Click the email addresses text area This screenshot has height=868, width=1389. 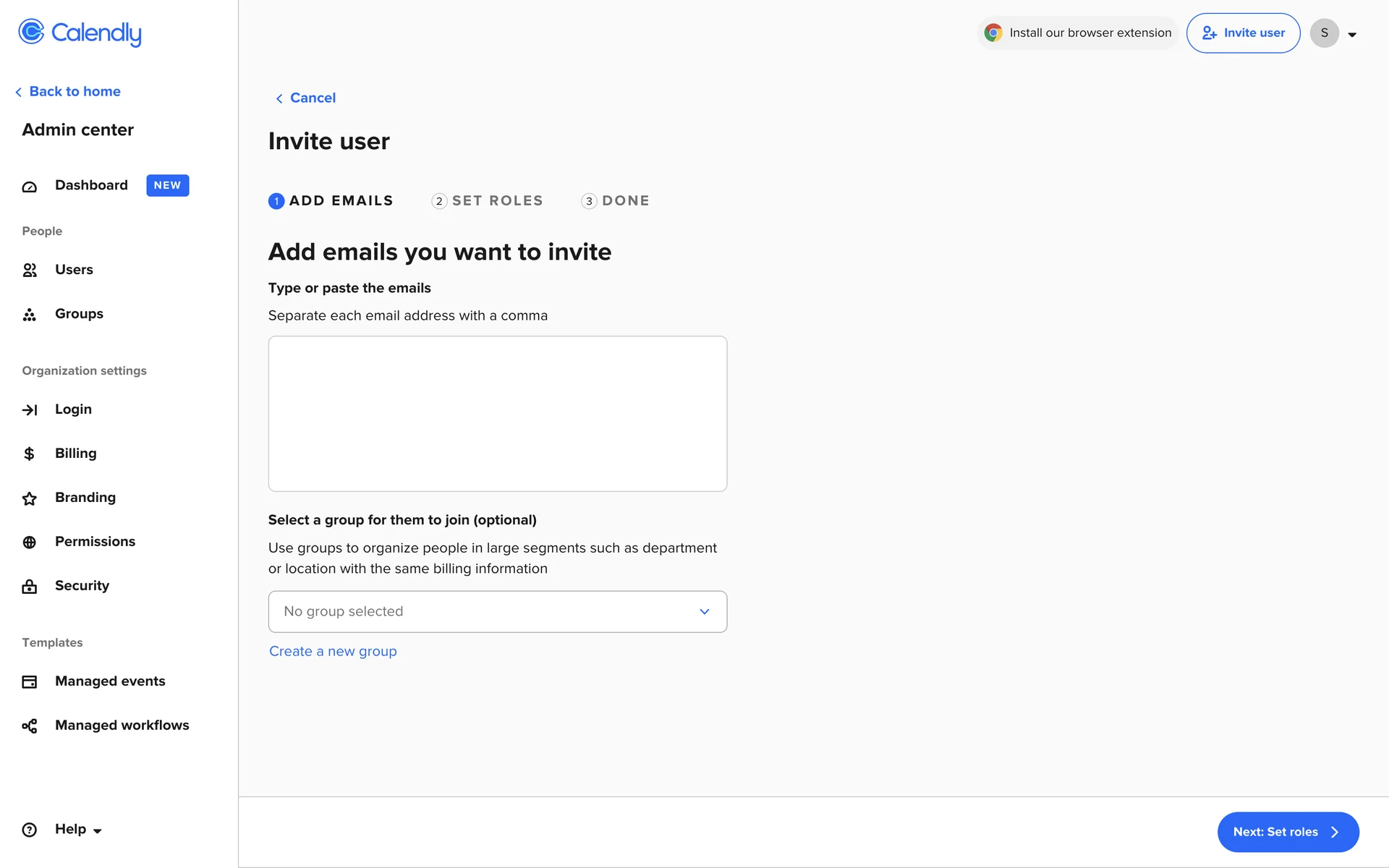[497, 414]
